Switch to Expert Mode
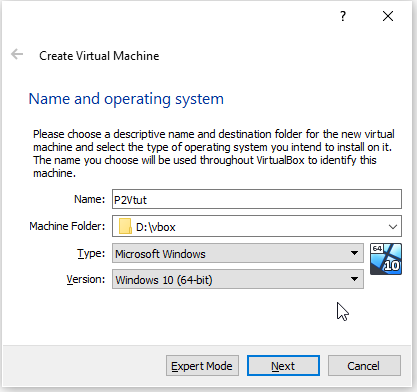Screen dimensions: 417x392 (202, 366)
